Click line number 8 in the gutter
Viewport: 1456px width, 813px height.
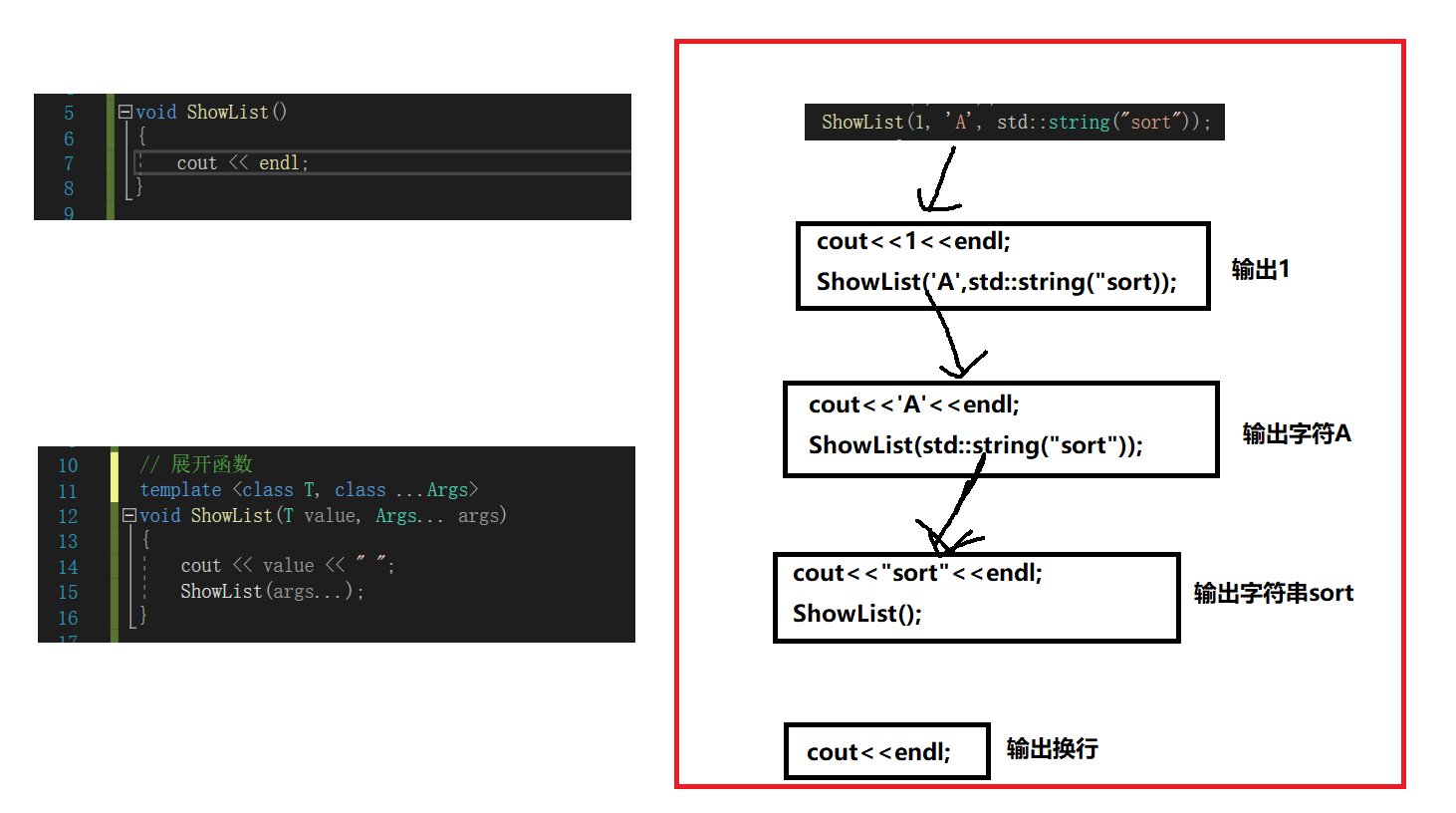point(69,188)
